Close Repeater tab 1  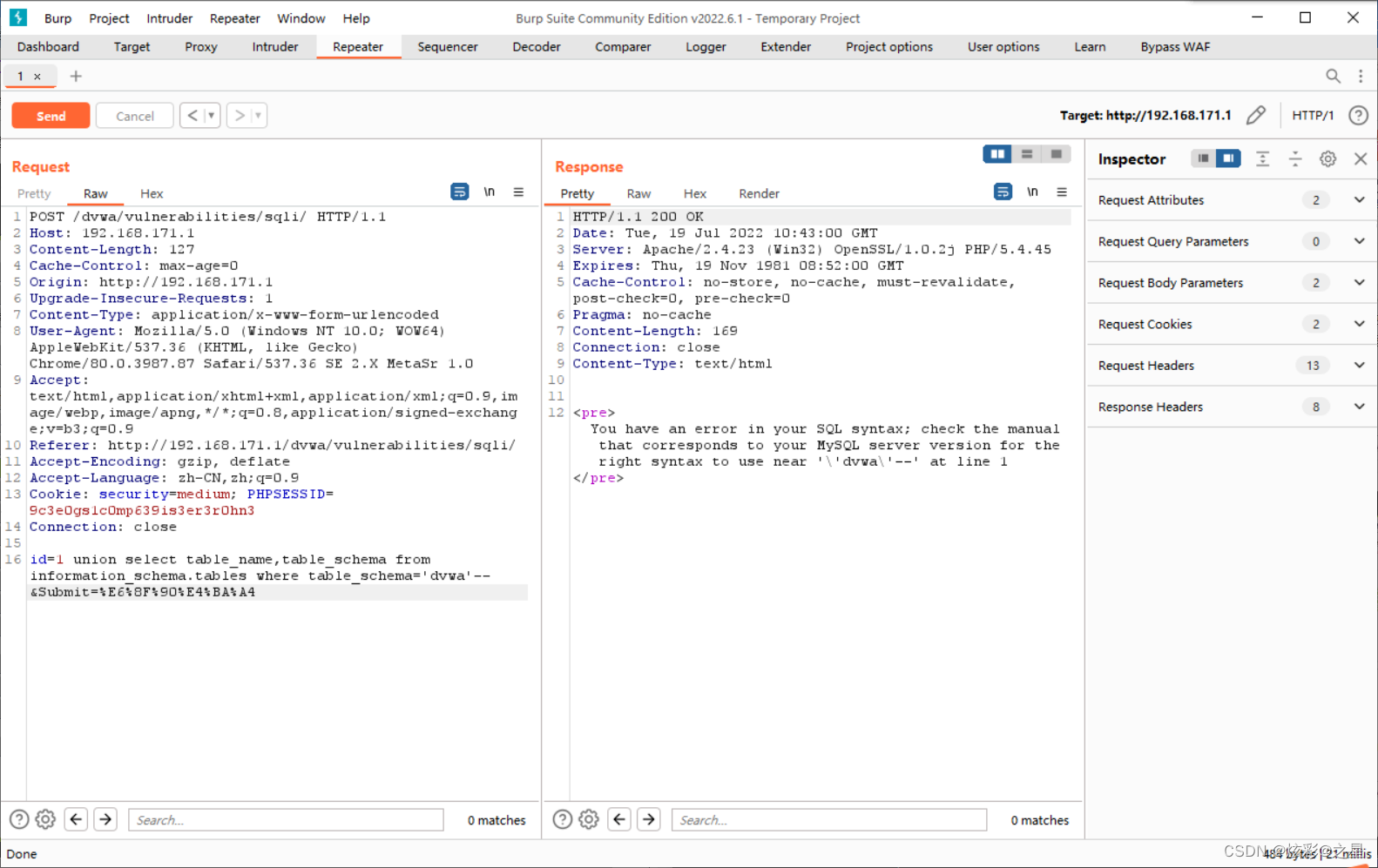tap(37, 77)
